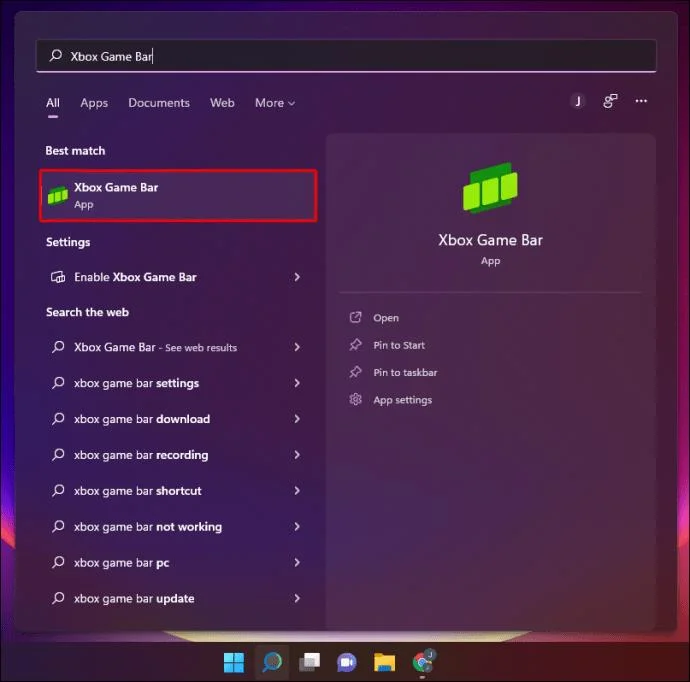This screenshot has width=690, height=682.
Task: Click search icon beside xbox game bar shortcut
Action: click(x=58, y=491)
